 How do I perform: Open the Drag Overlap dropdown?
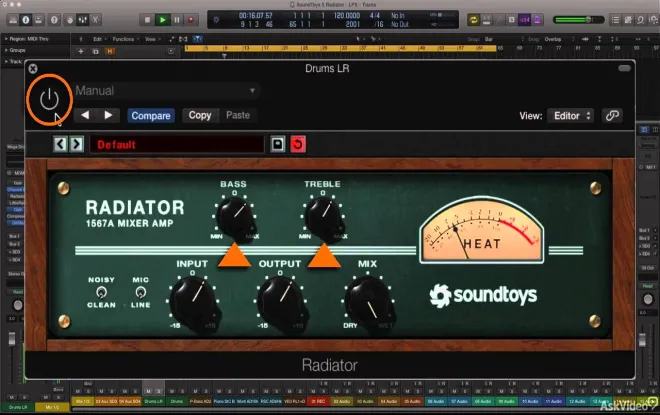(x=559, y=39)
